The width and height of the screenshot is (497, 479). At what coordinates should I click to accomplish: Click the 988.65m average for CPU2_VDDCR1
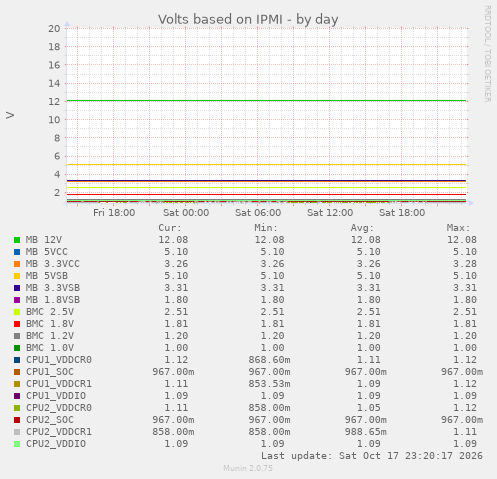366,432
